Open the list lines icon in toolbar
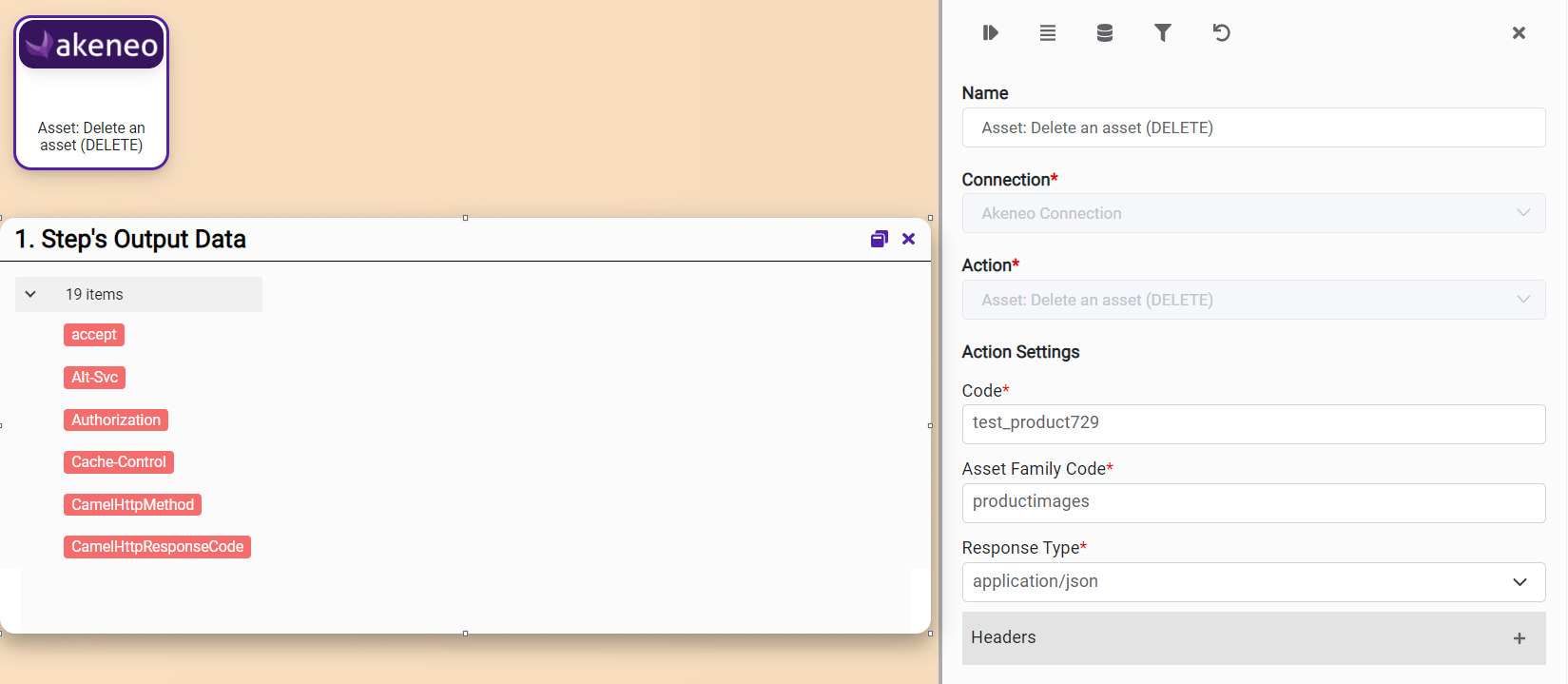This screenshot has width=1568, height=684. coord(1047,33)
